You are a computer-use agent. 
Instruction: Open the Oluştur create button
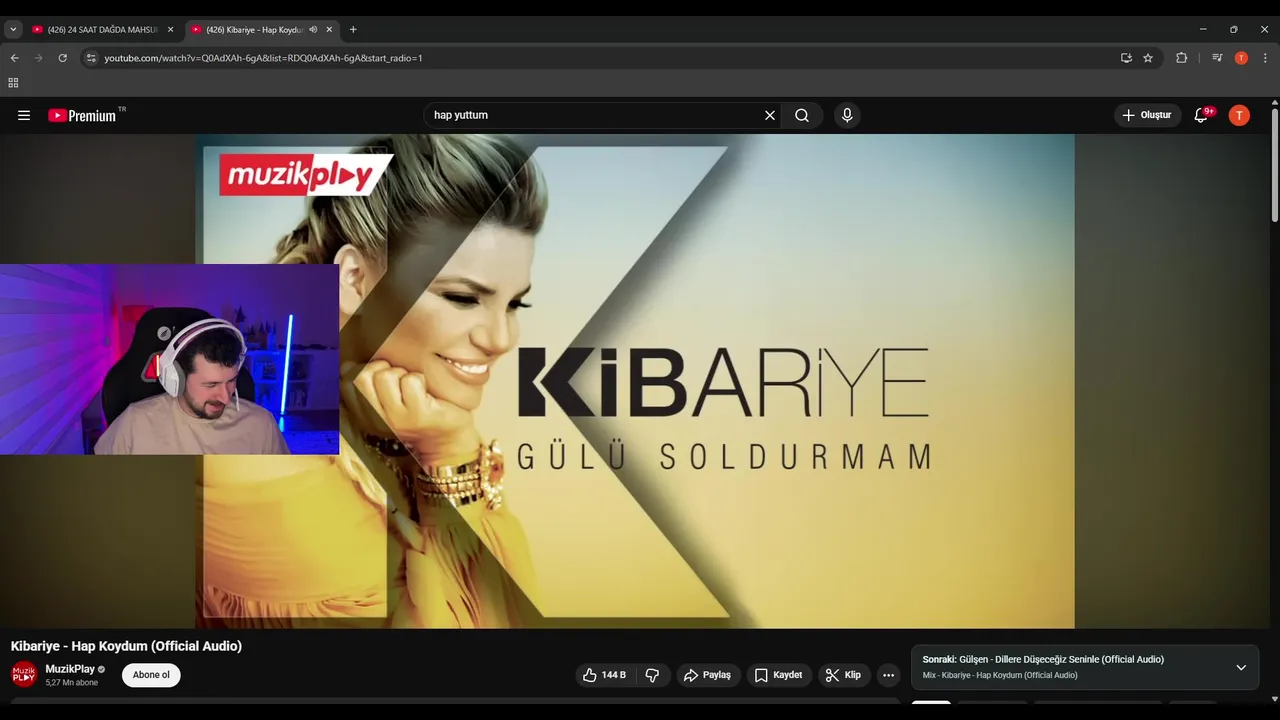[1147, 115]
